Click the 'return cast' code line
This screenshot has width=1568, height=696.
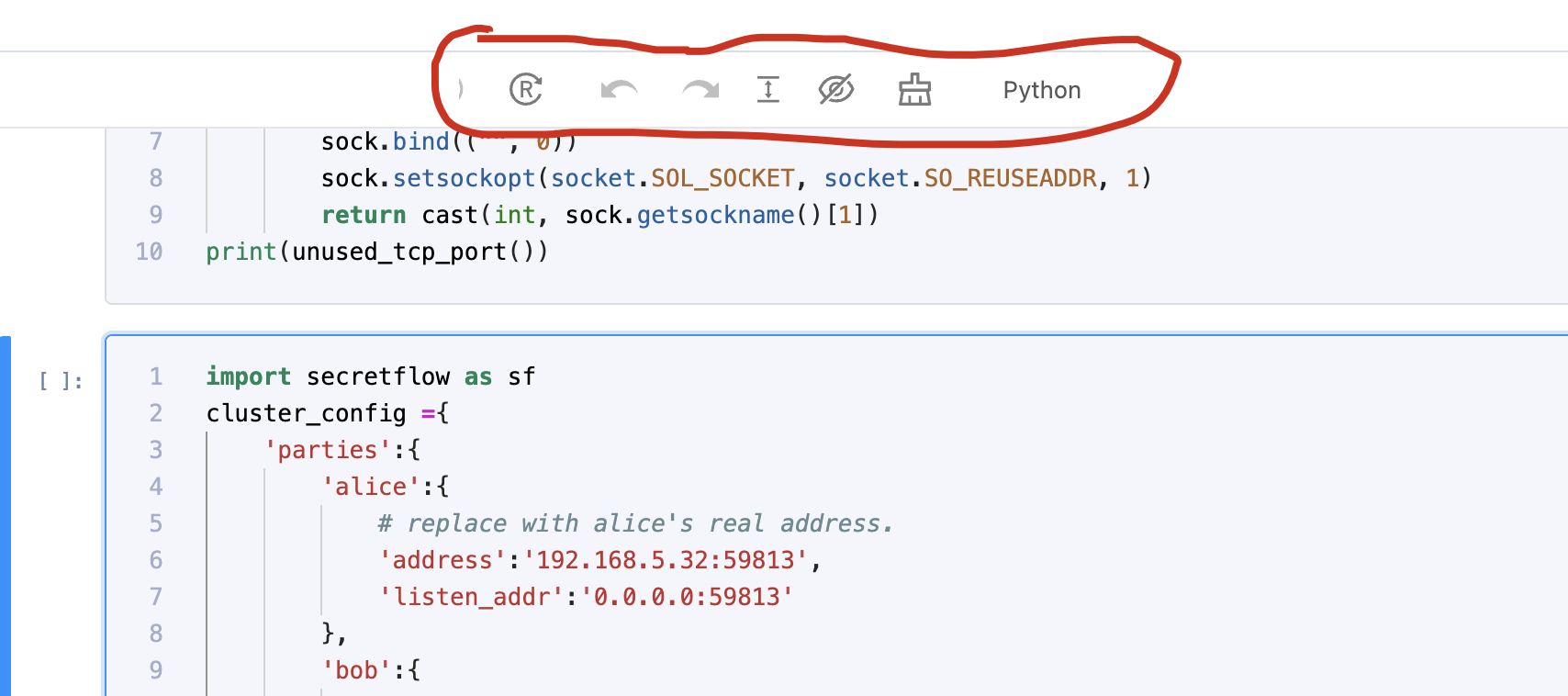pyautogui.click(x=599, y=215)
